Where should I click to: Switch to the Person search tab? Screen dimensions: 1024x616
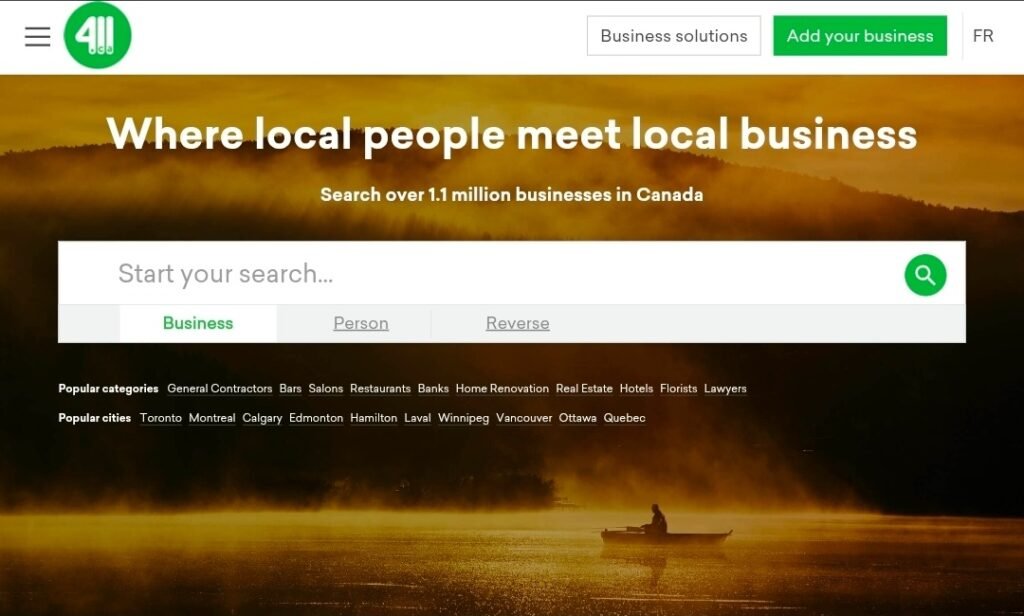coord(360,323)
